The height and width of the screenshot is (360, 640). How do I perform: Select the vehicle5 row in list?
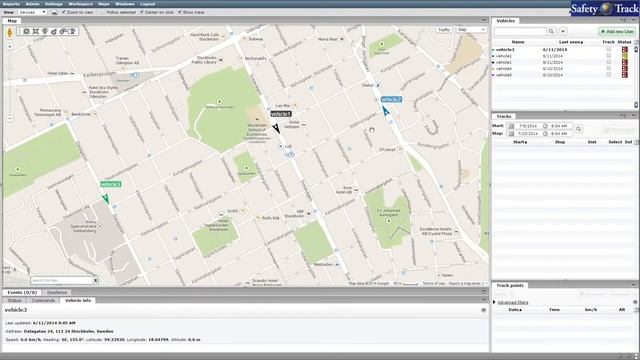click(563, 75)
